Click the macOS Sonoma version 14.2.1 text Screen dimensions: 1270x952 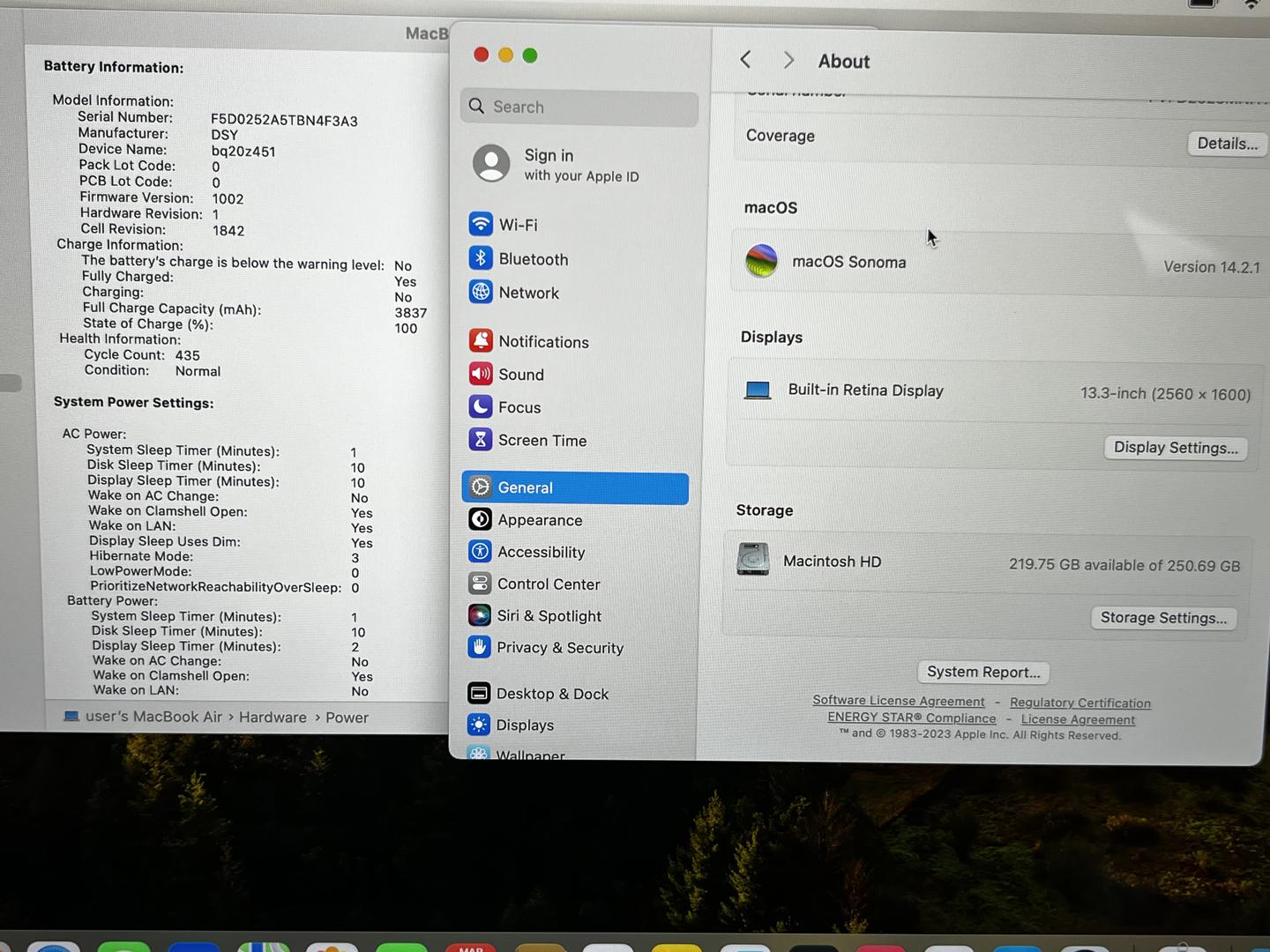[x=1211, y=266]
